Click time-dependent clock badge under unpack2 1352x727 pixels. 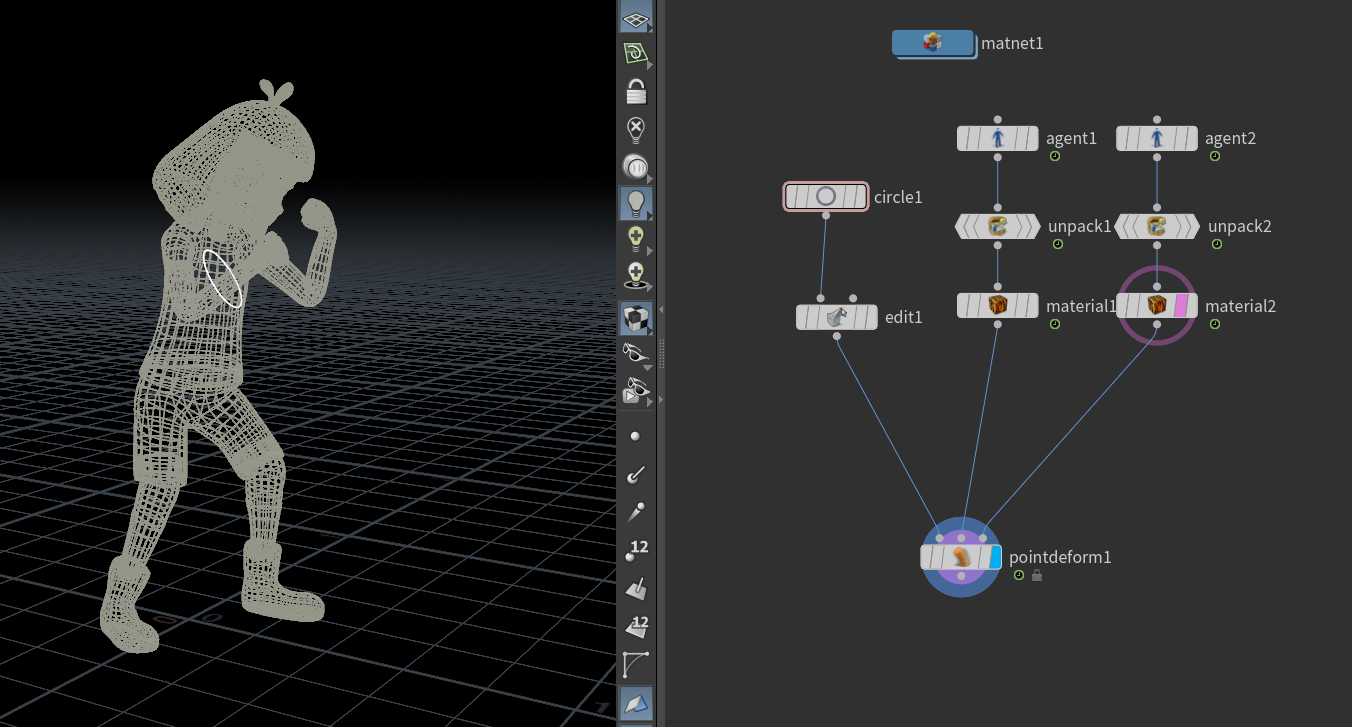(x=1217, y=244)
